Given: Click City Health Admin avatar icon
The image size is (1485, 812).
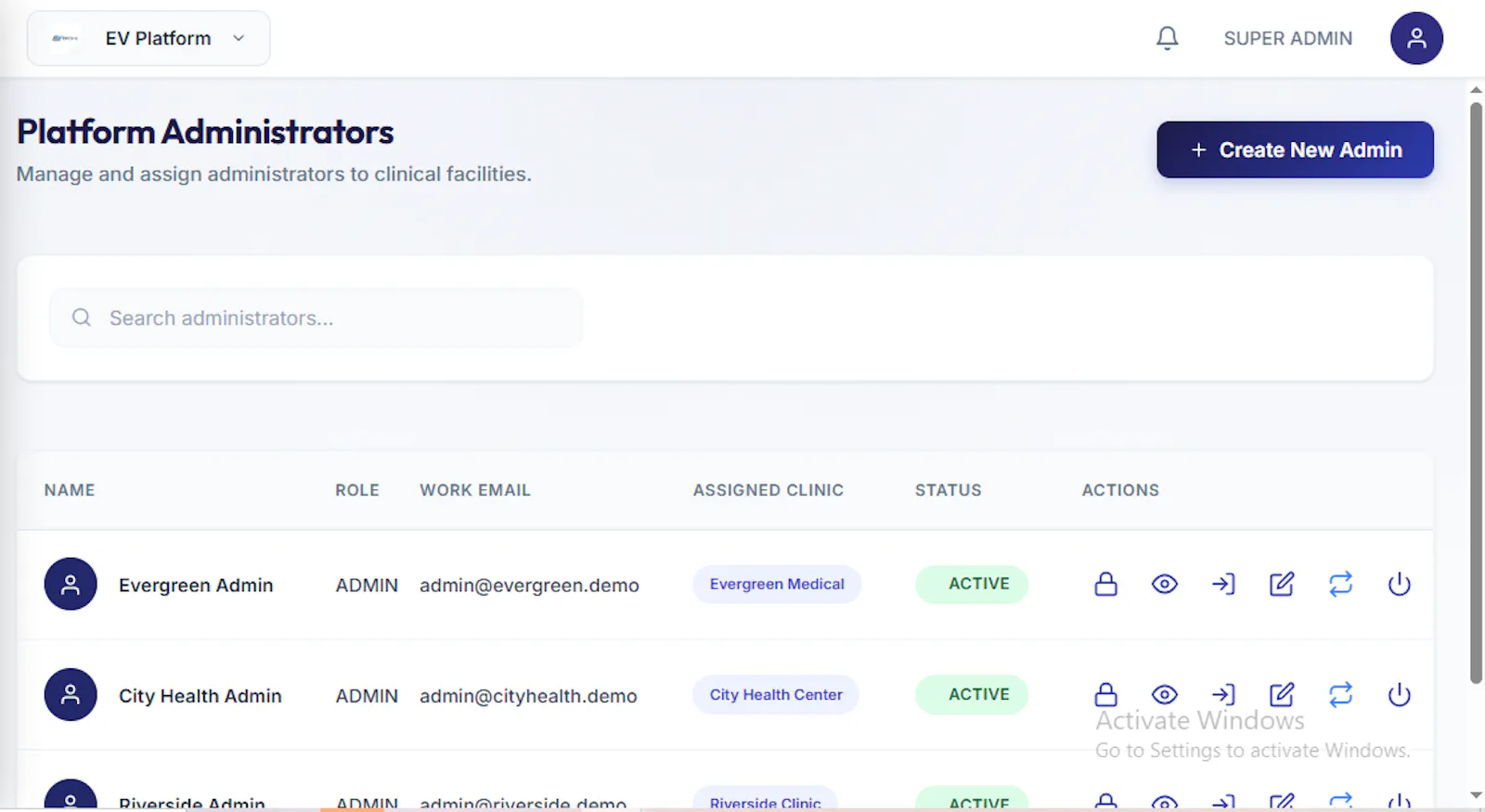Looking at the screenshot, I should click(71, 694).
